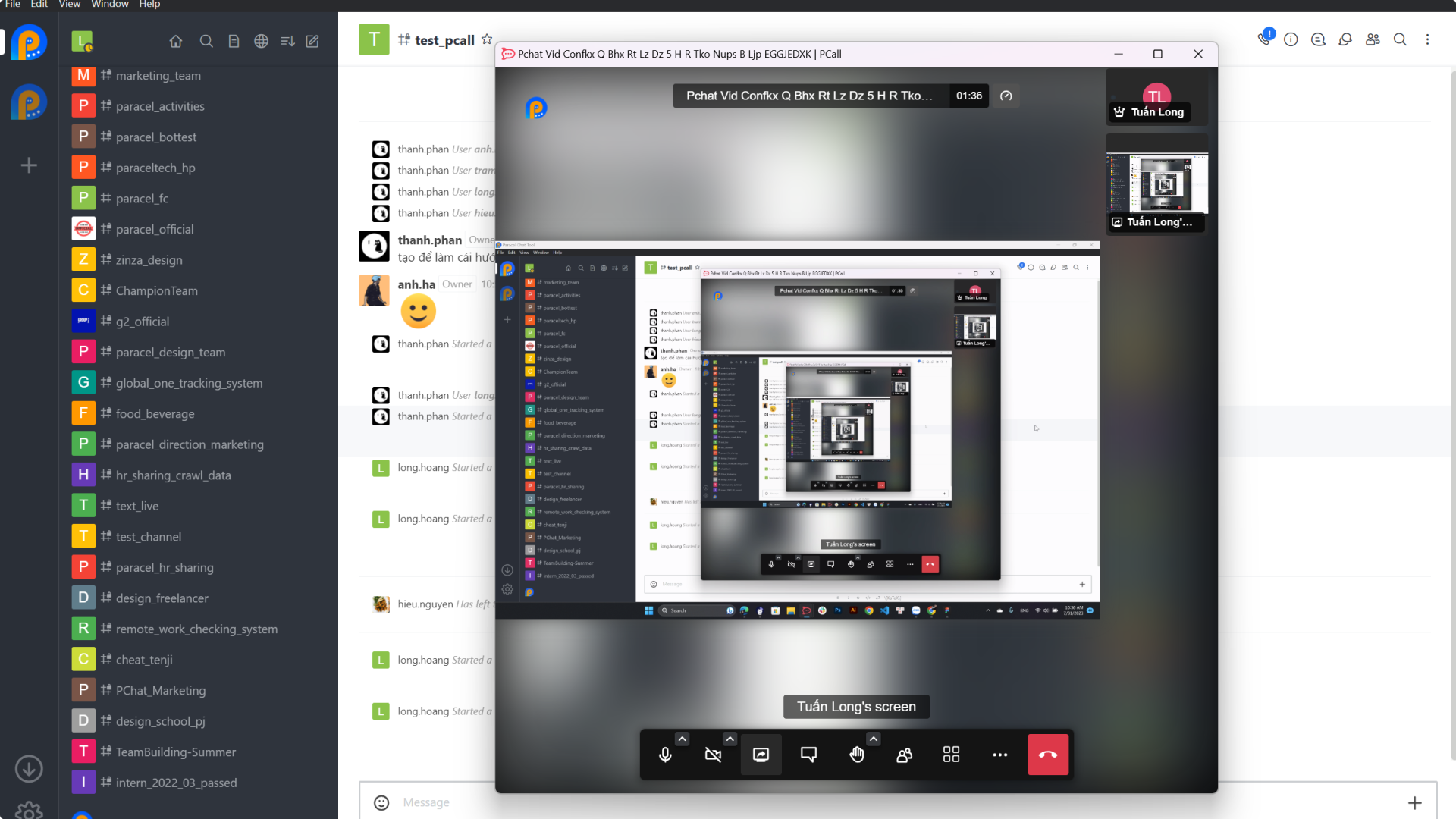Screen dimensions: 1456x819
Task: Toggle screen sharing button
Action: click(761, 755)
